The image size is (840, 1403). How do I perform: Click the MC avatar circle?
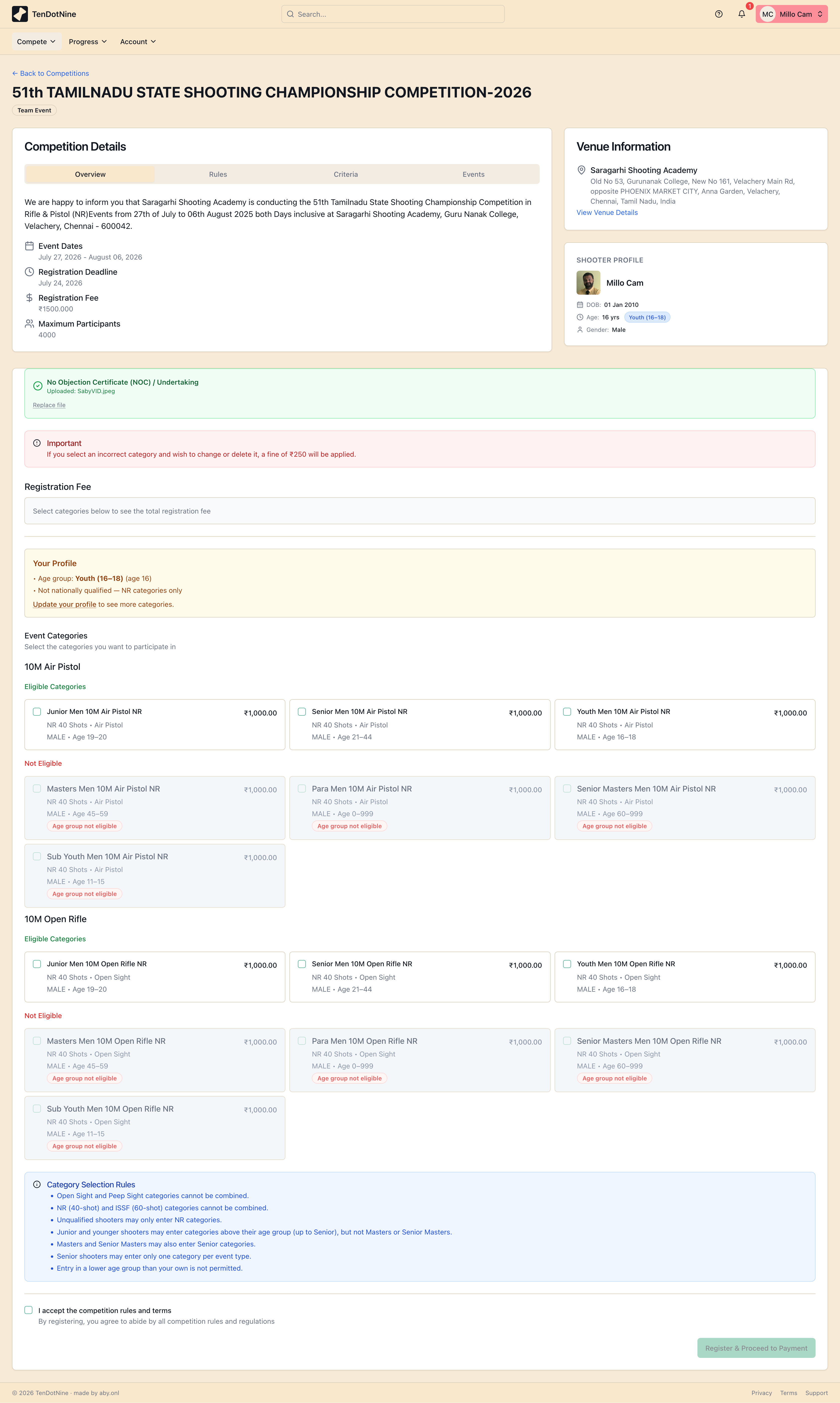[767, 14]
